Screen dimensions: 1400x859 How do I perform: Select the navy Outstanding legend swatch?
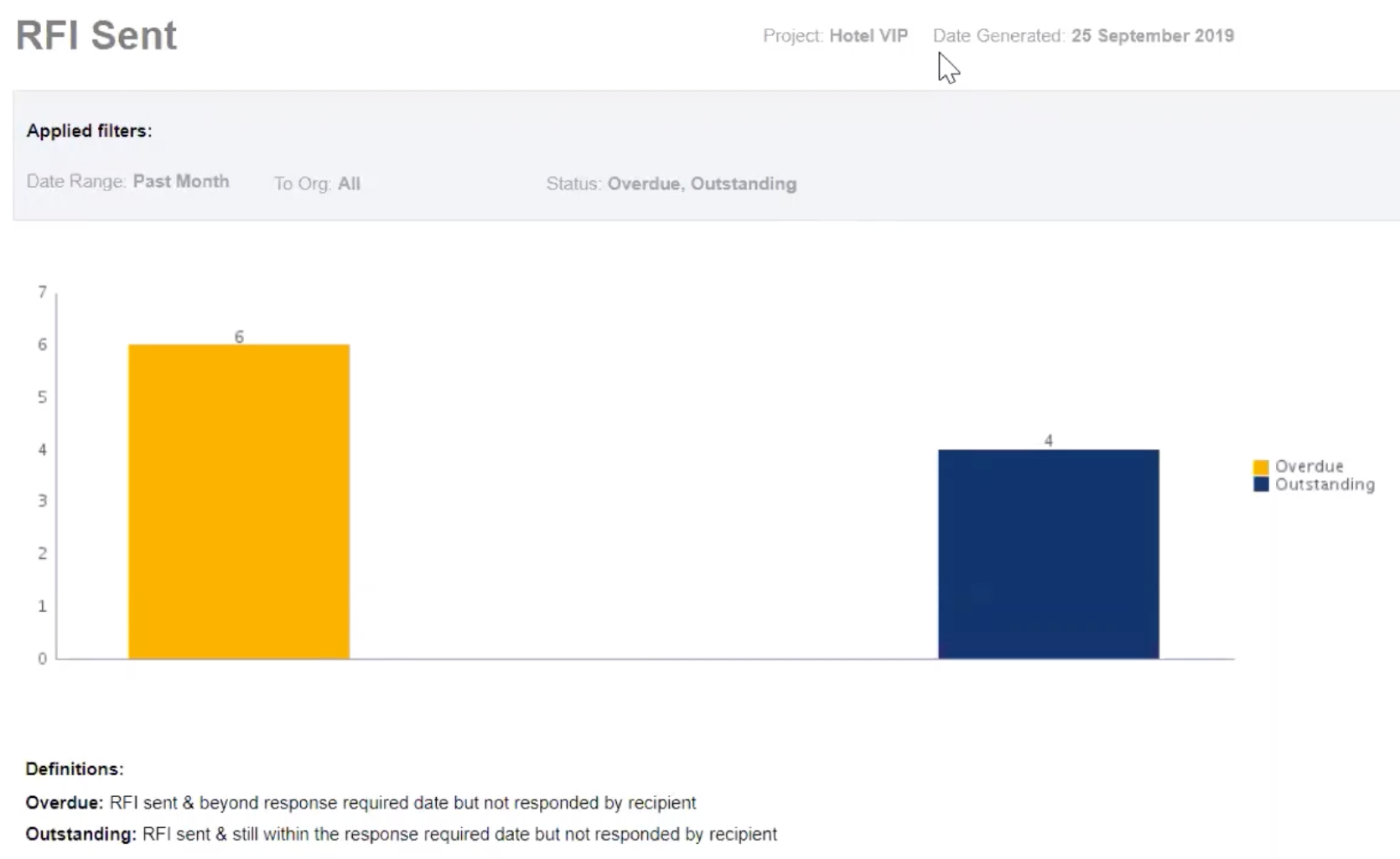click(1261, 484)
